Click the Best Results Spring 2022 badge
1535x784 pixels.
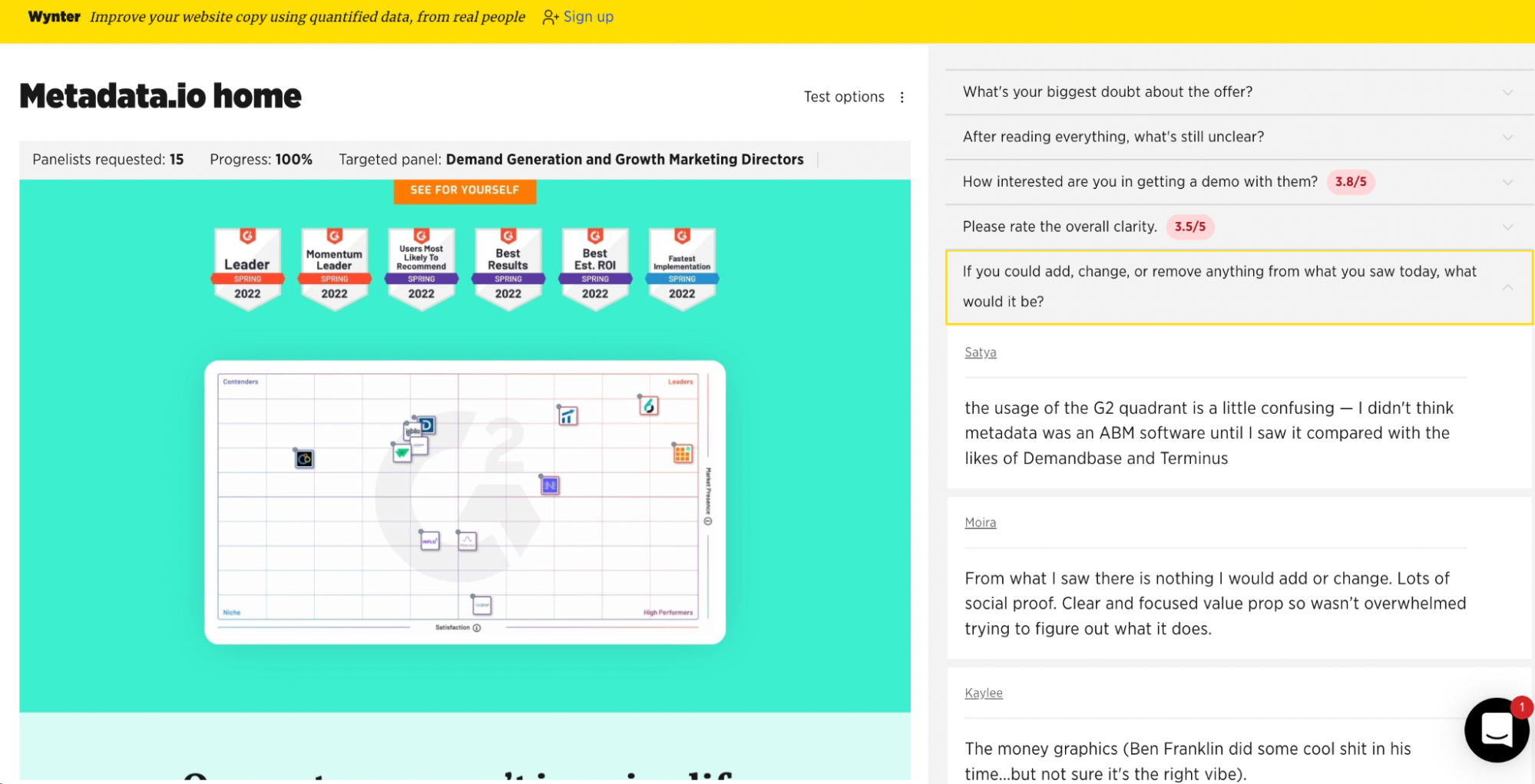click(508, 268)
